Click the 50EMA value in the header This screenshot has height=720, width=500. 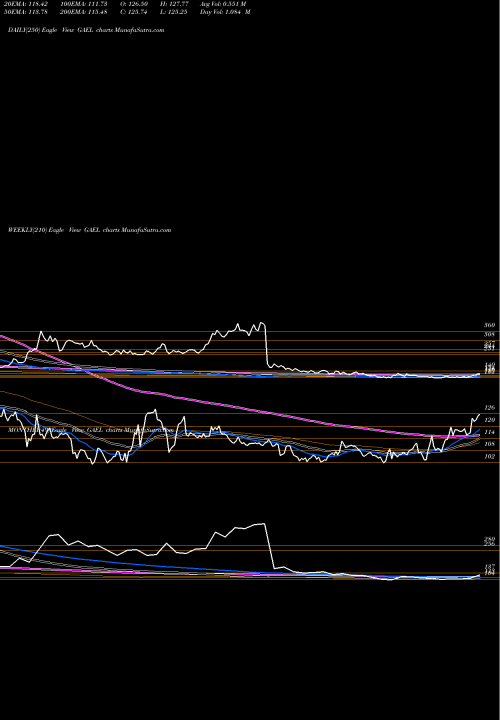[x=28, y=12]
